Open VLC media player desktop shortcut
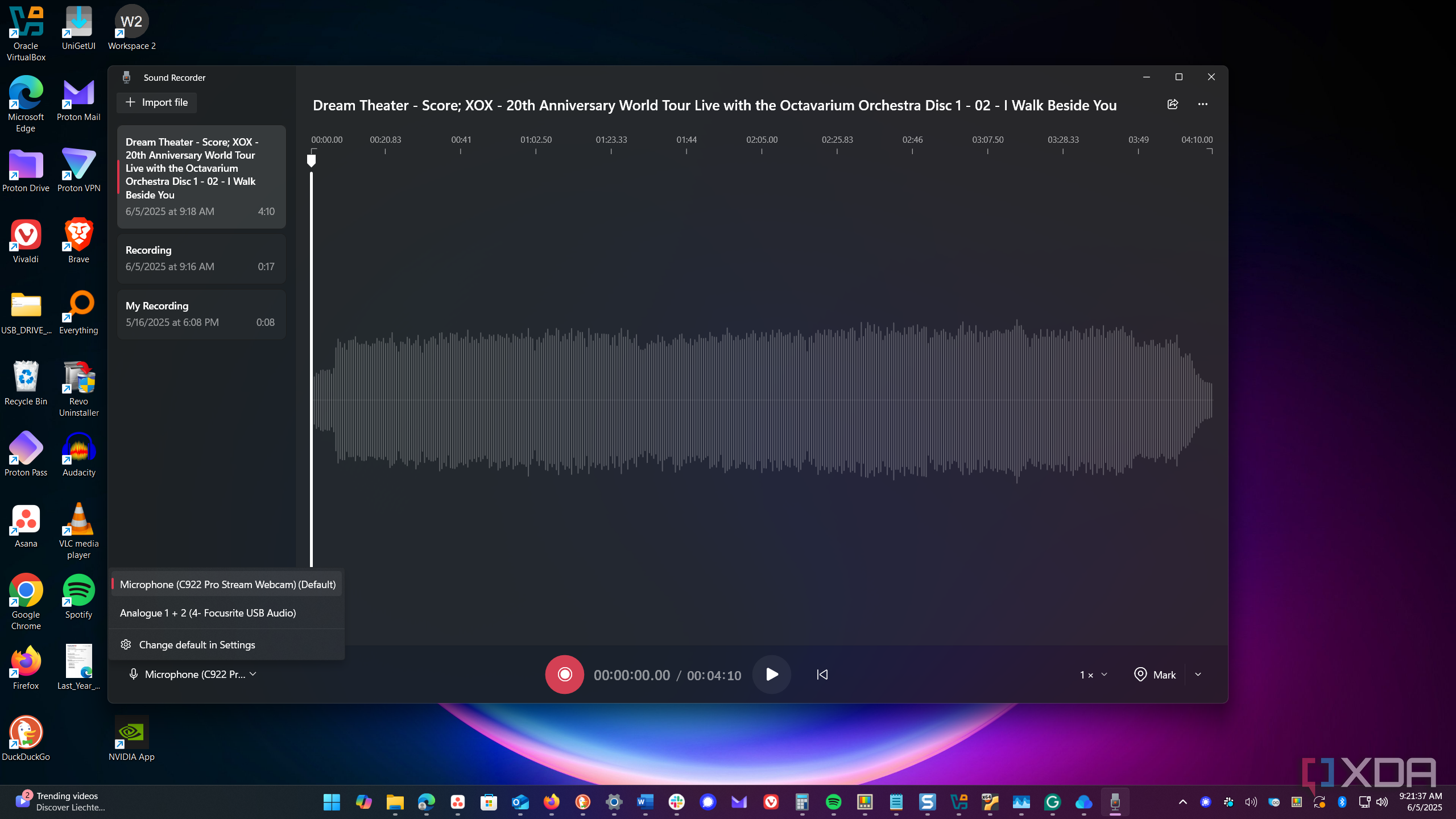The height and width of the screenshot is (819, 1456). tap(78, 531)
